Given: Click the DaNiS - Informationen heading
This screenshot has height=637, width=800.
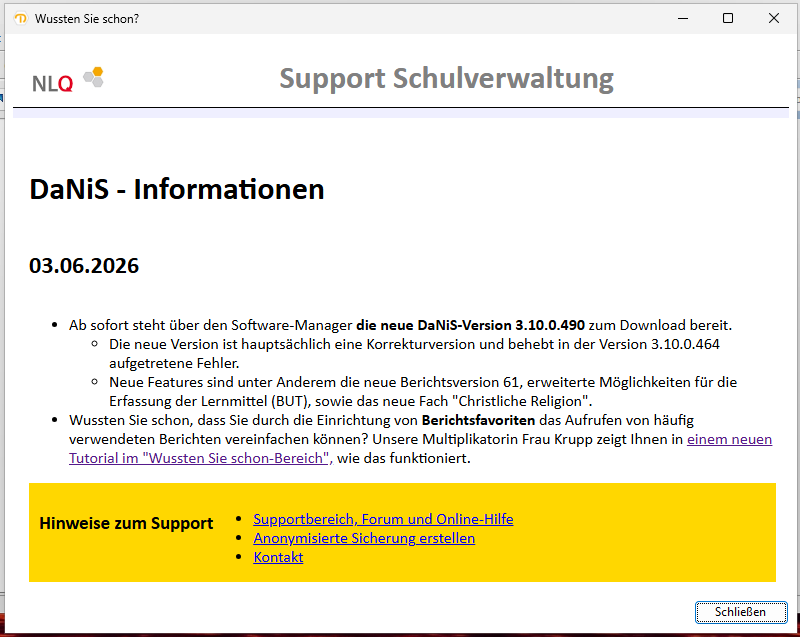Looking at the screenshot, I should 177,189.
